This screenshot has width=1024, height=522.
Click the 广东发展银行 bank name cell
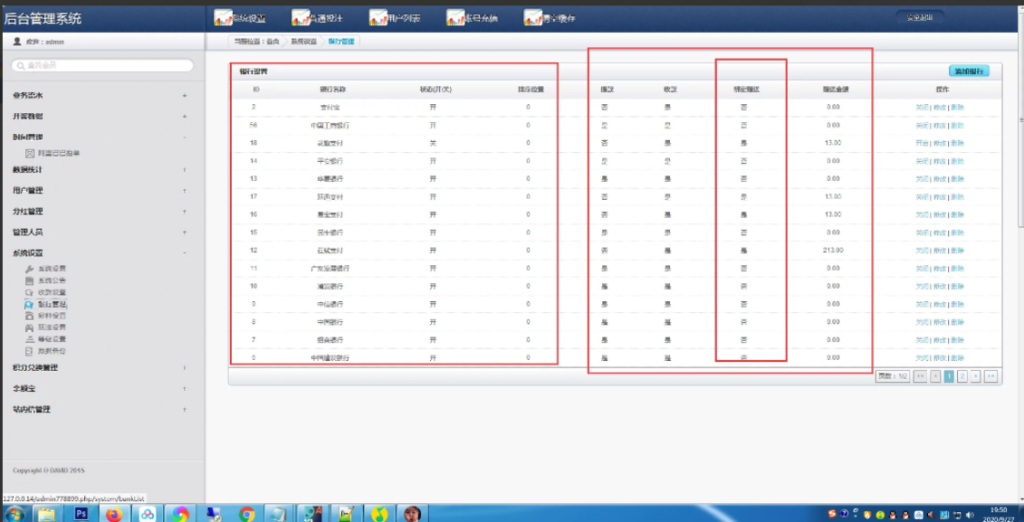click(x=328, y=268)
